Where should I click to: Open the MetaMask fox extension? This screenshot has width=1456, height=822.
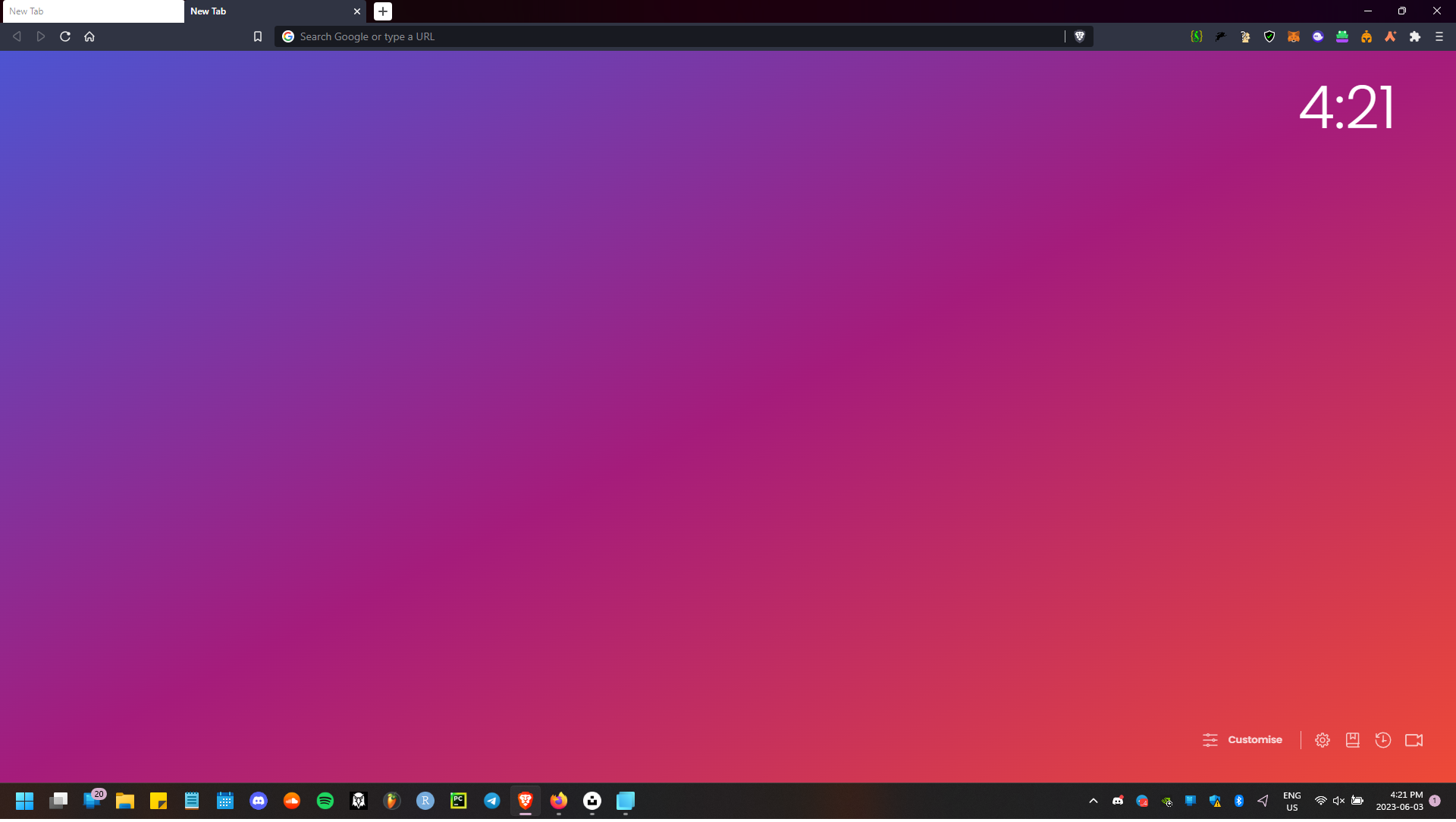1293,36
